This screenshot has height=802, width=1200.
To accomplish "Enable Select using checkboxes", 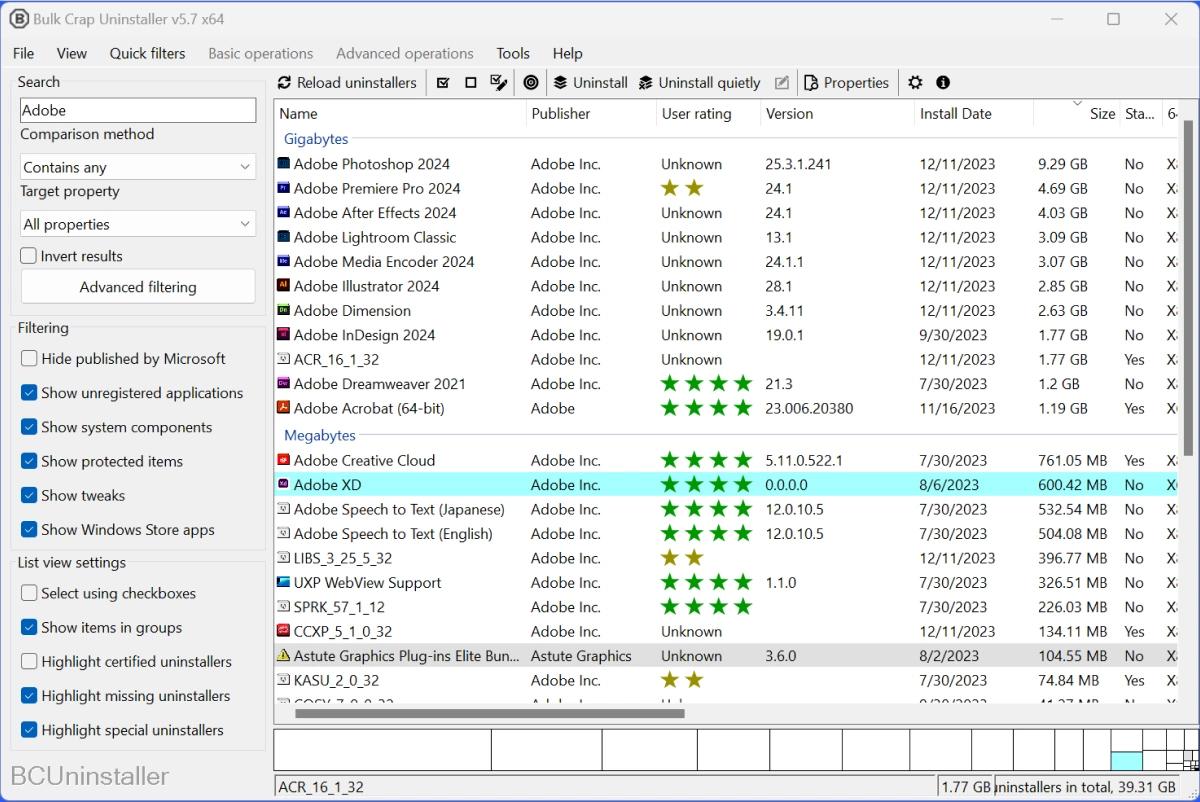I will pos(29,593).
